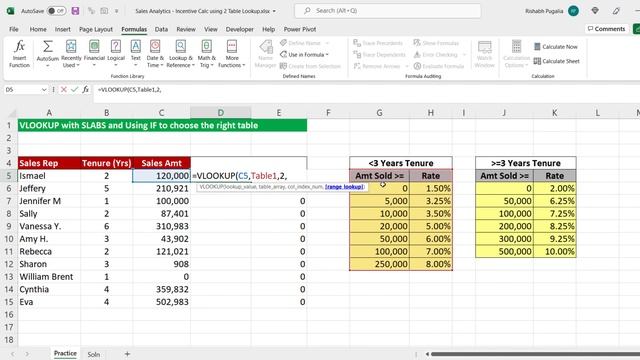Click the 8.00% rate cell

click(x=431, y=264)
